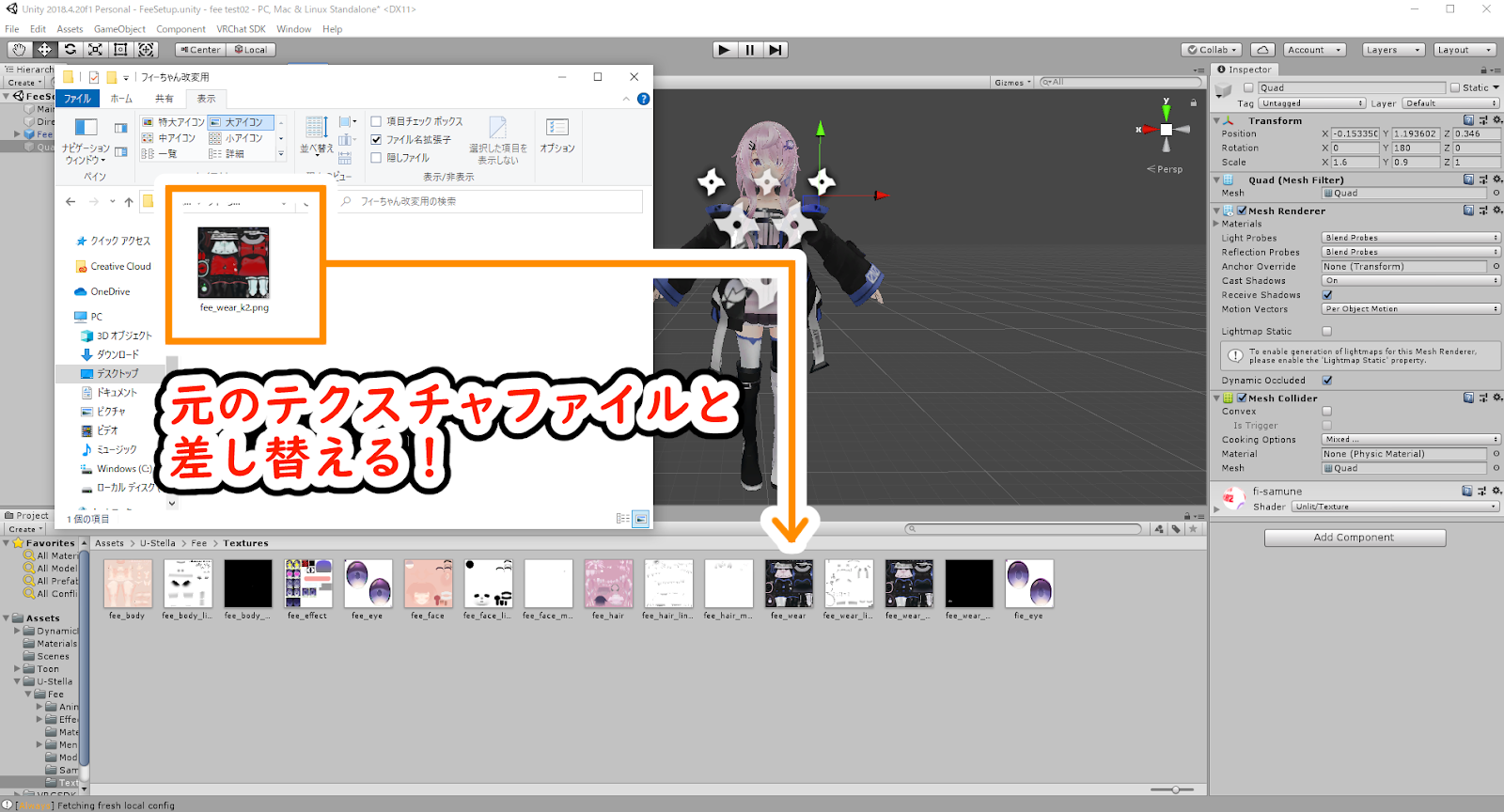Select the fee_wear_k2.png file in Explorer
This screenshot has width=1504, height=812.
click(x=234, y=269)
